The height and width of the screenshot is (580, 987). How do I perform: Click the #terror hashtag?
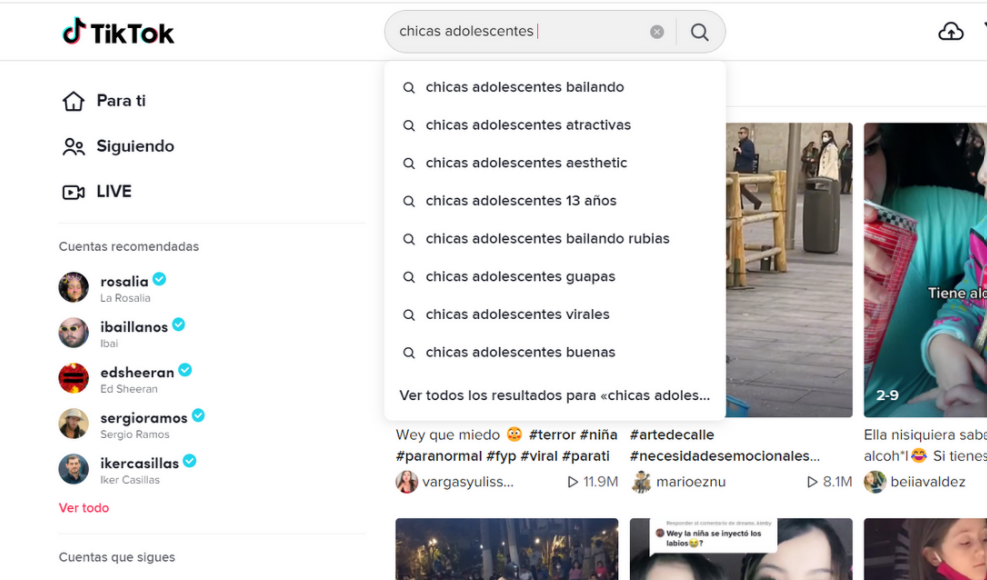click(551, 435)
